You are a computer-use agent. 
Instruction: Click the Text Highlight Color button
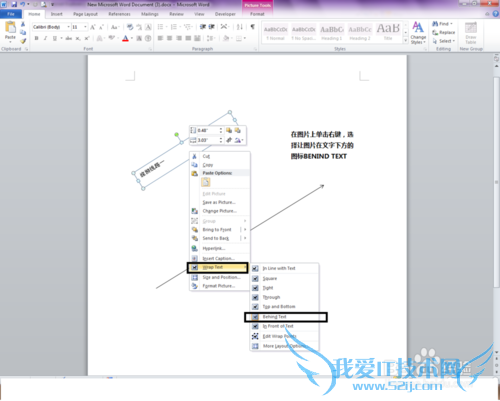(x=111, y=38)
